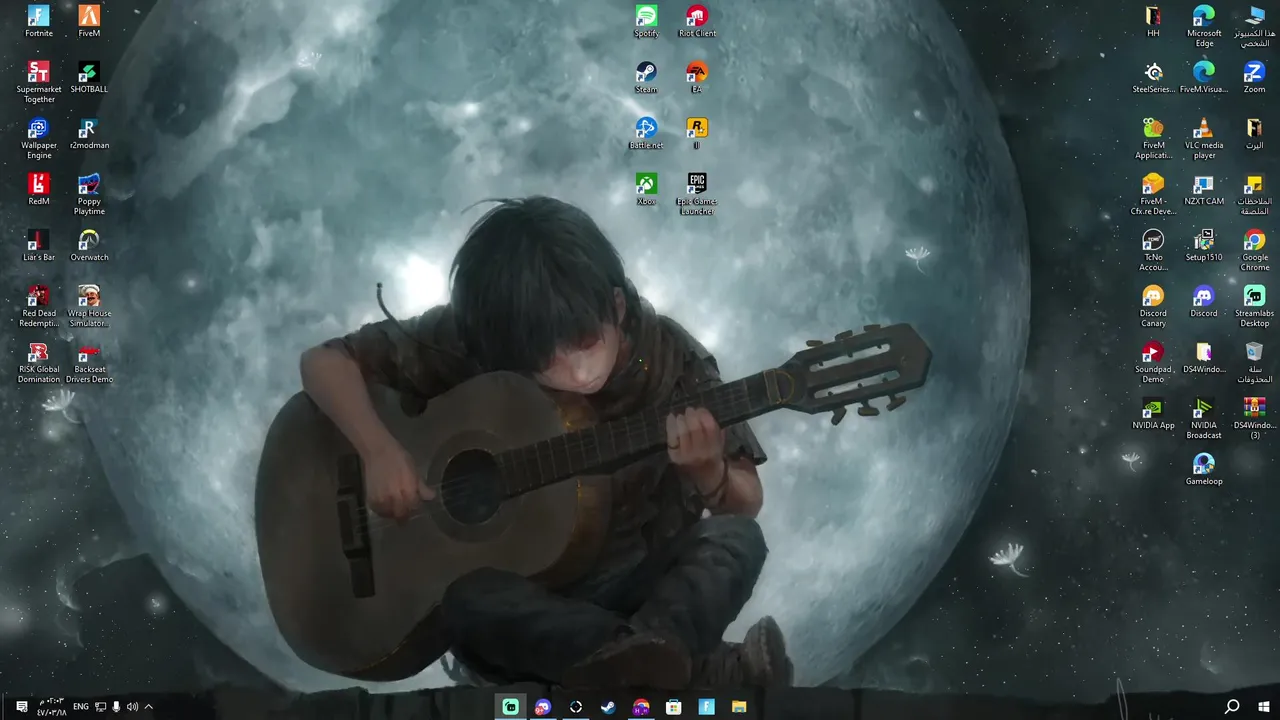Select the SHOTBALL desktop icon

[x=89, y=77]
